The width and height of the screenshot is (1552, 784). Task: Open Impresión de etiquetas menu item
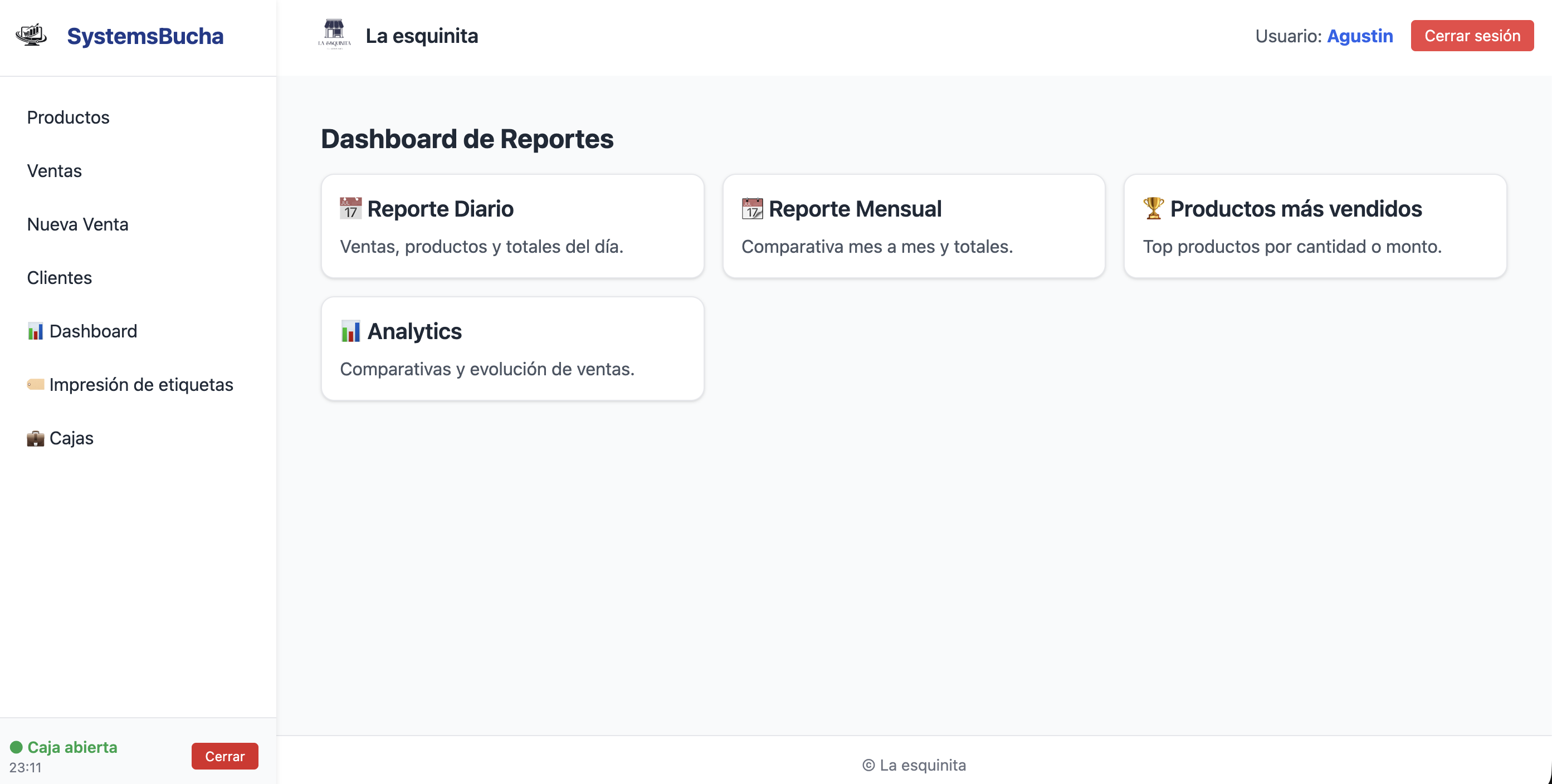tap(130, 385)
